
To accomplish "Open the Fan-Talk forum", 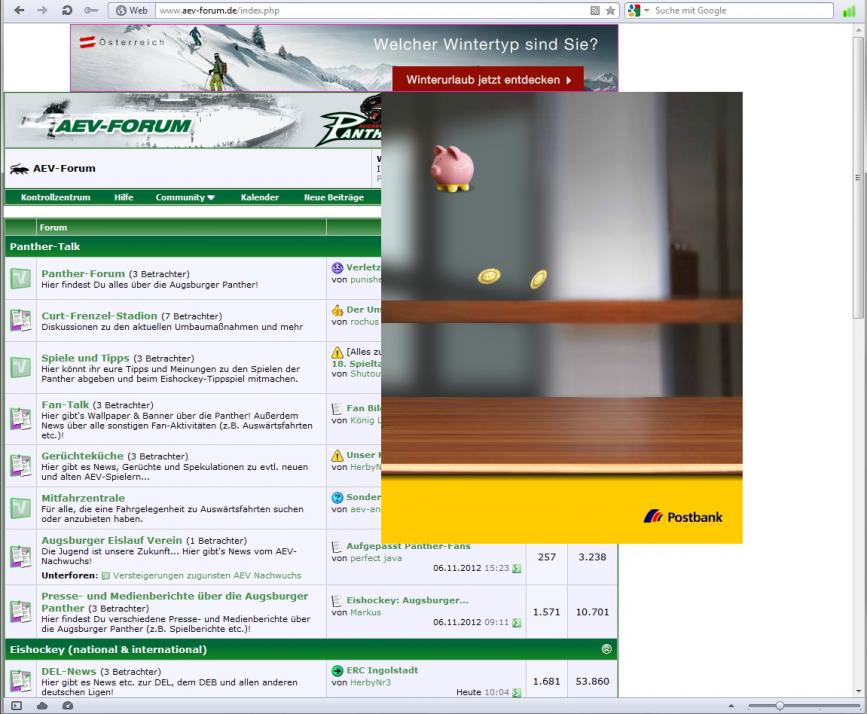I will [x=65, y=405].
